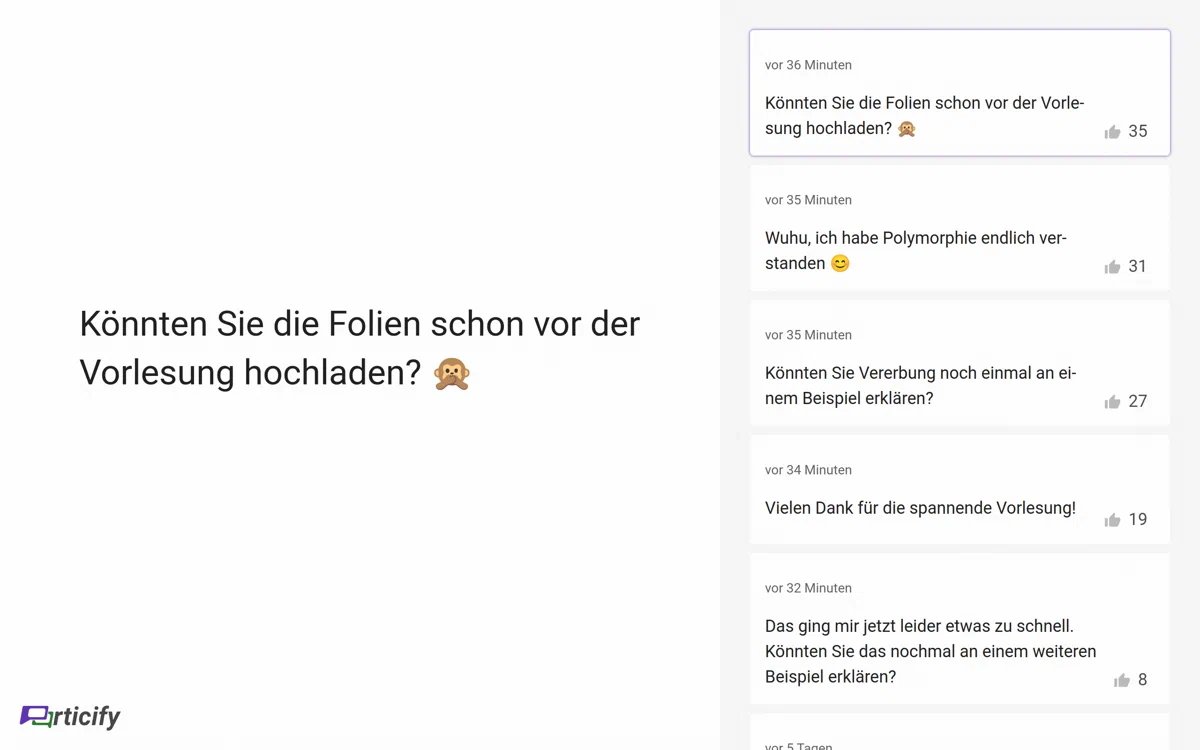1200x750 pixels.
Task: Click the monkey emoji in the large question
Action: pyautogui.click(x=452, y=373)
